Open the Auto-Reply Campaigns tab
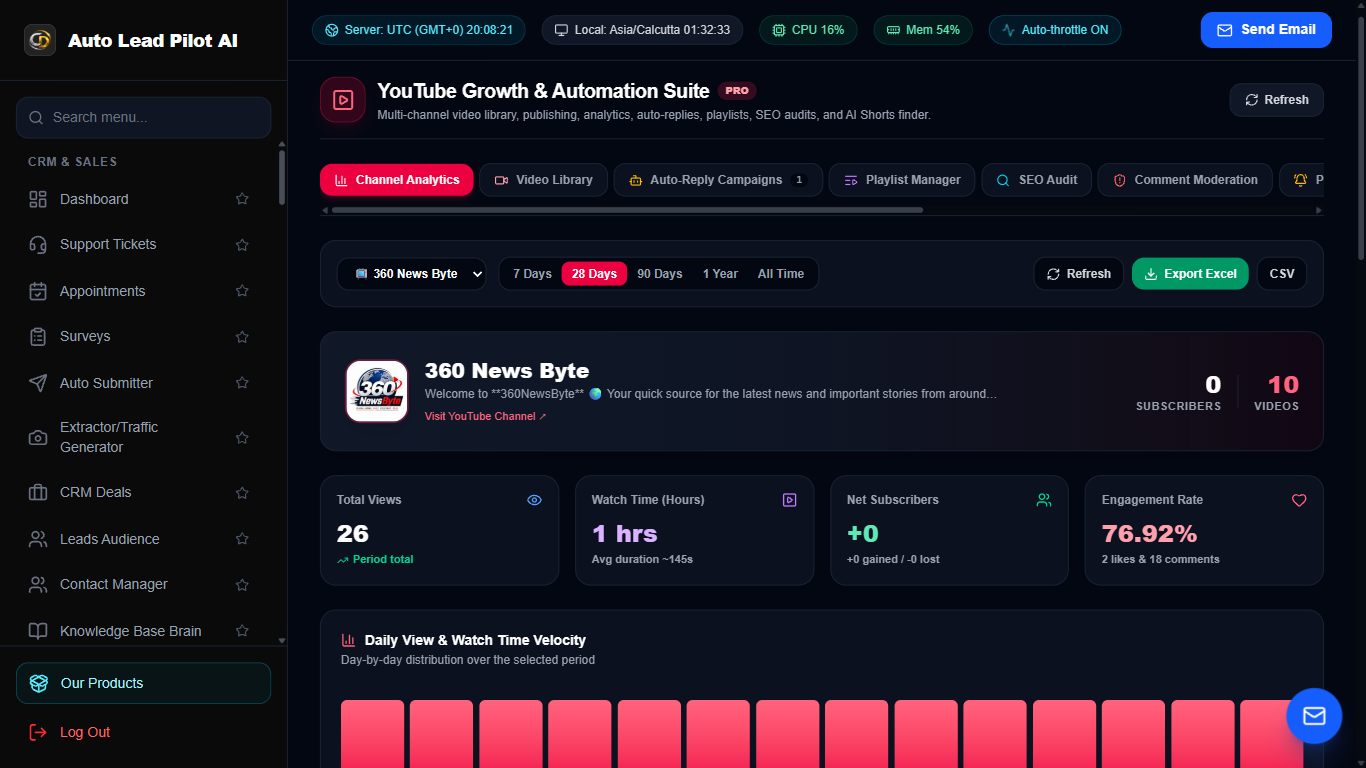 [x=718, y=180]
